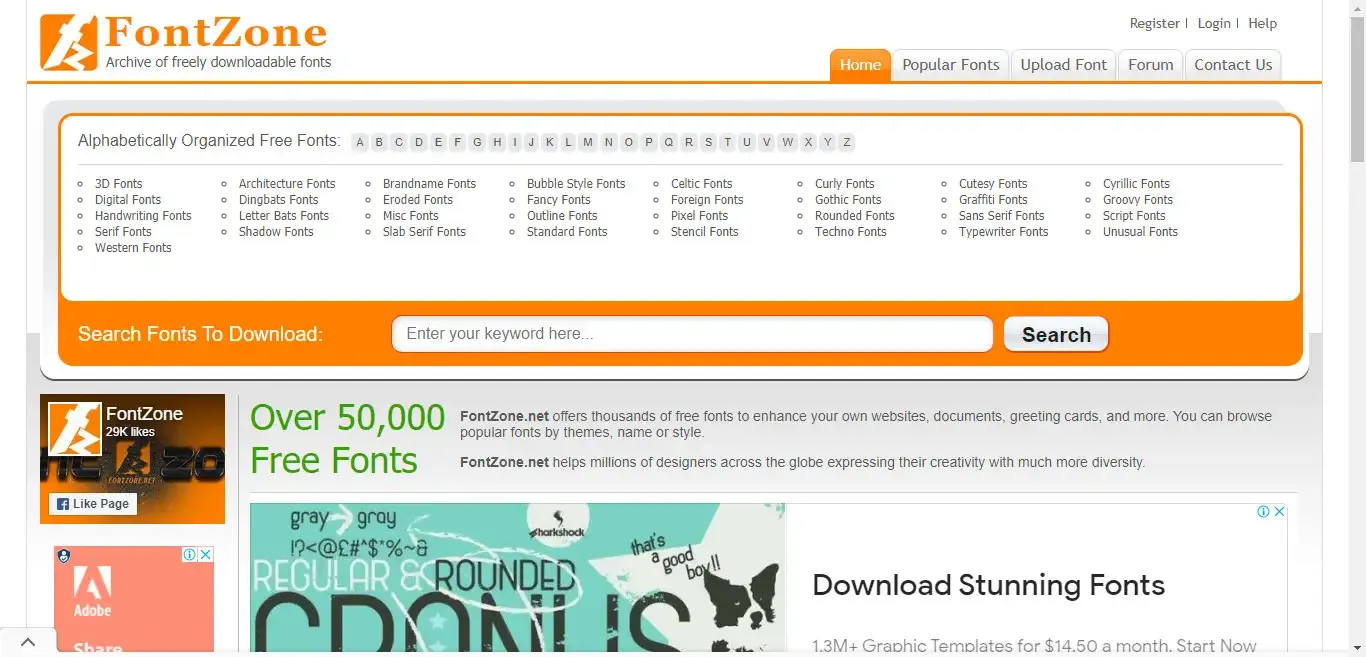Open the Pixel Fonts category

pos(699,216)
